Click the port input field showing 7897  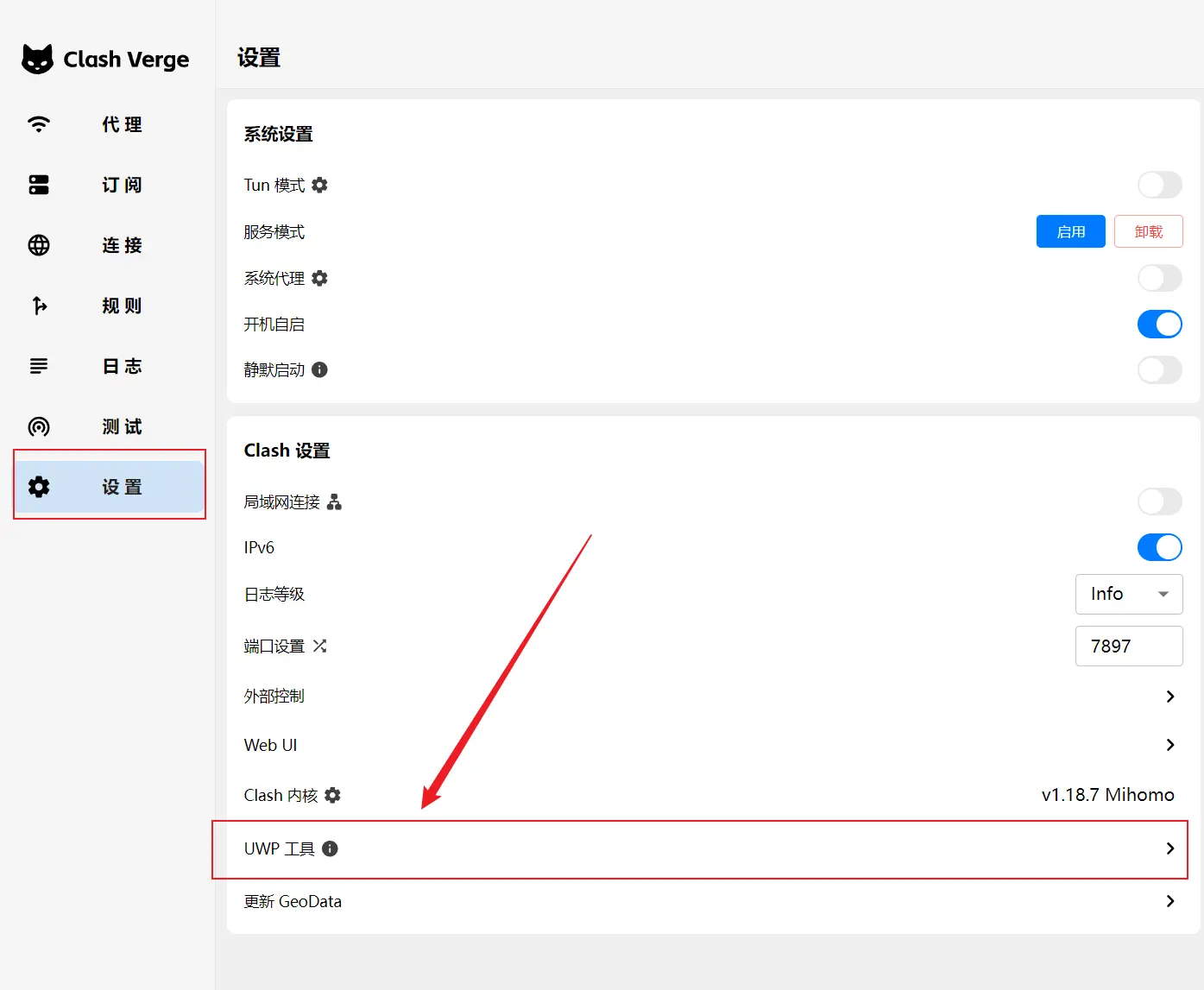pyautogui.click(x=1128, y=646)
